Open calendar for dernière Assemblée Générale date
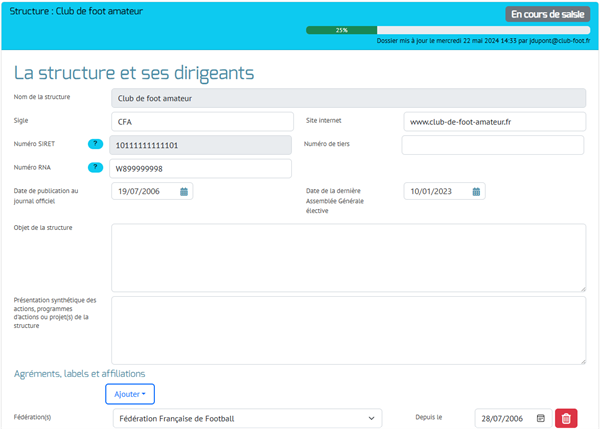 click(x=477, y=191)
